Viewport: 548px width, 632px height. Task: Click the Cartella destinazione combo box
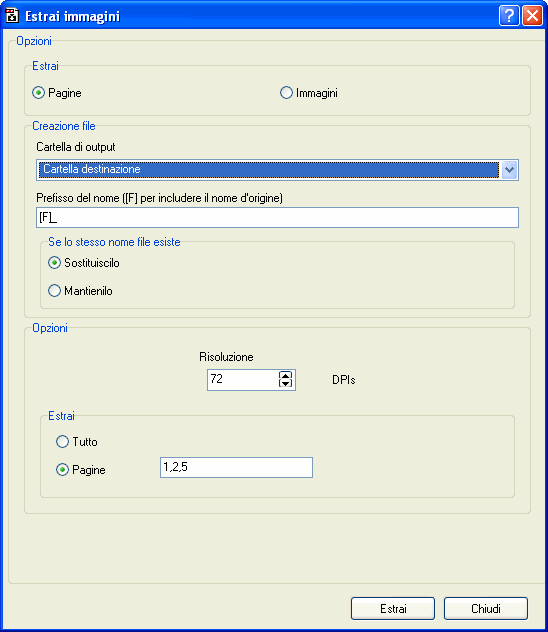277,170
